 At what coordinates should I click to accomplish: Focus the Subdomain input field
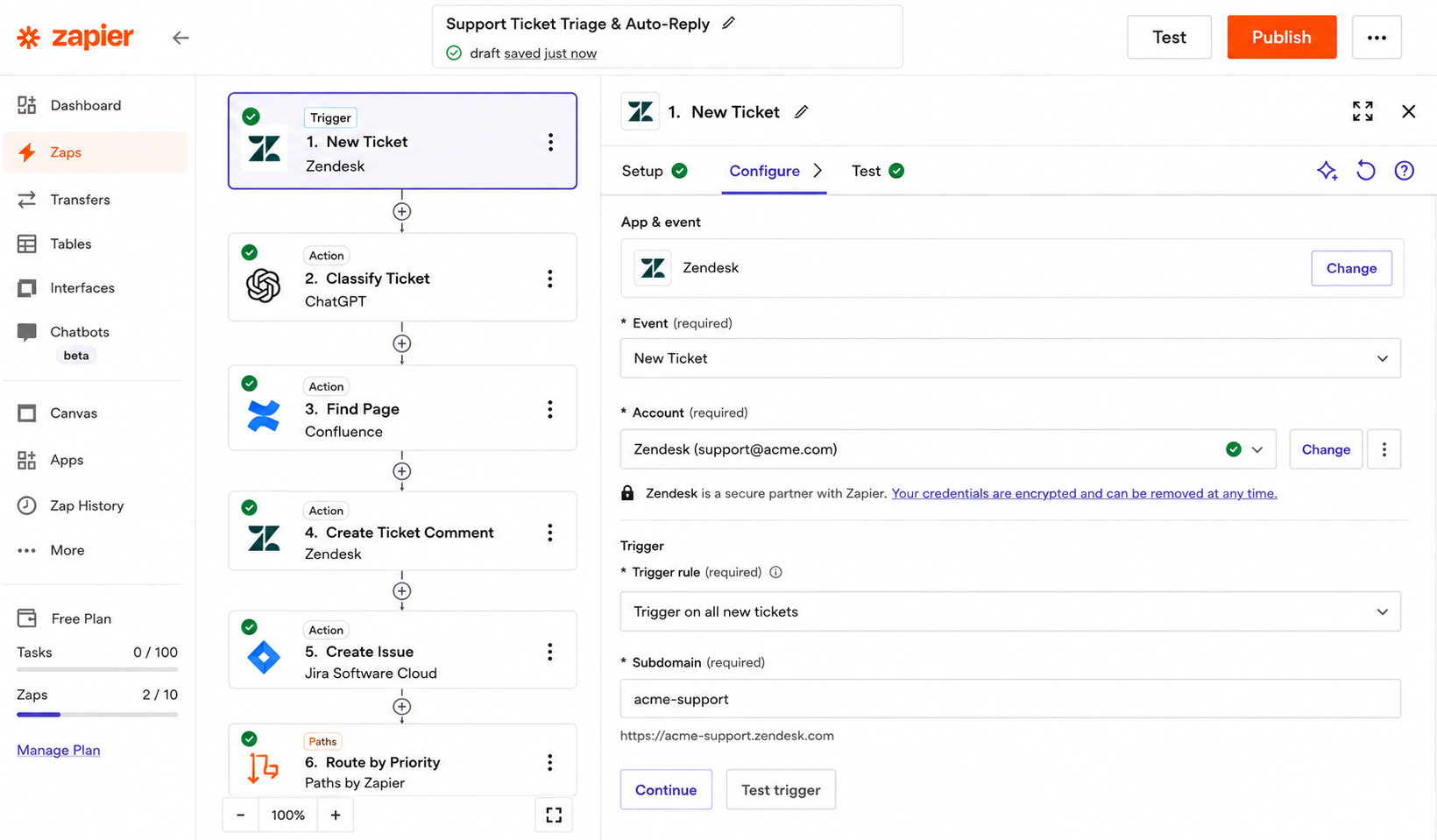1010,699
